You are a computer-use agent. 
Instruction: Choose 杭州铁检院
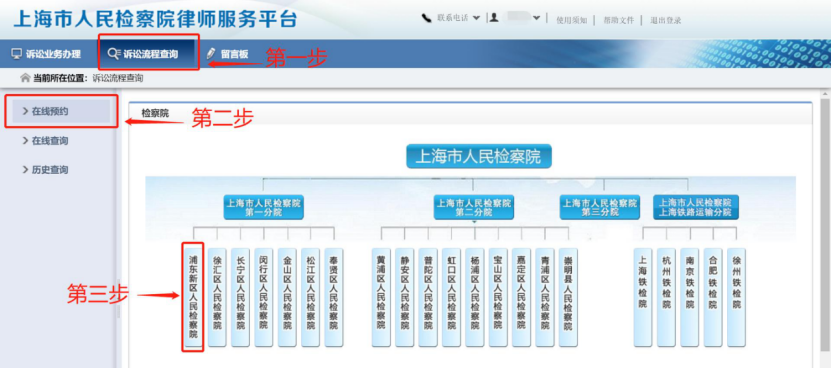pyautogui.click(x=666, y=297)
